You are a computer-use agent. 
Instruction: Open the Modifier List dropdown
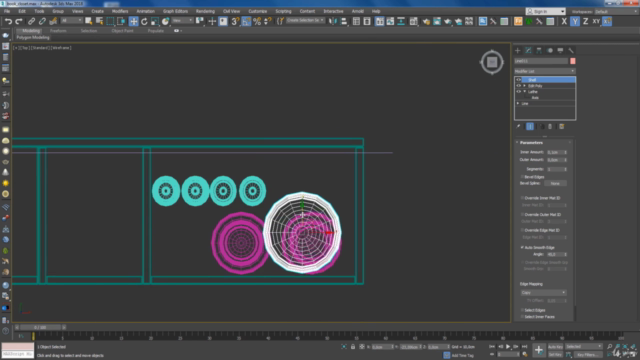544,71
